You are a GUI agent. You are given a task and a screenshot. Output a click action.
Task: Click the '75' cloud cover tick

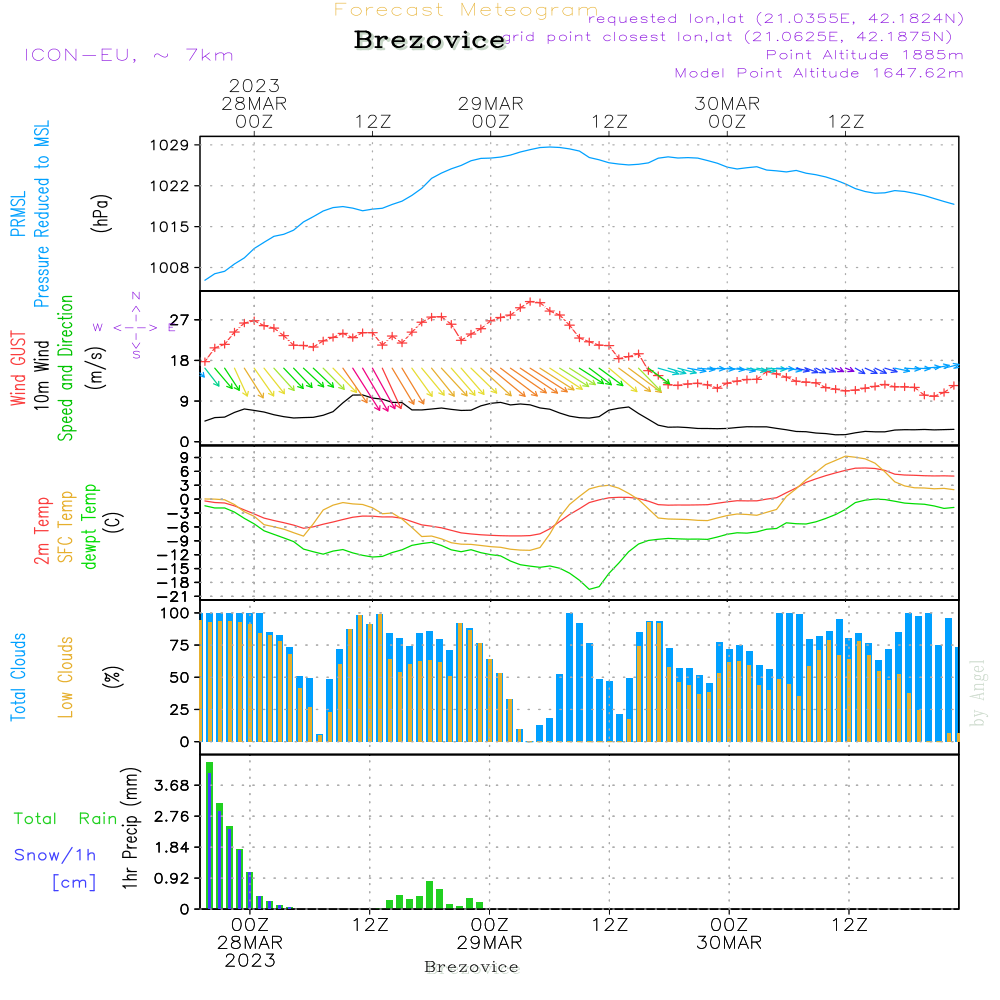(180, 645)
